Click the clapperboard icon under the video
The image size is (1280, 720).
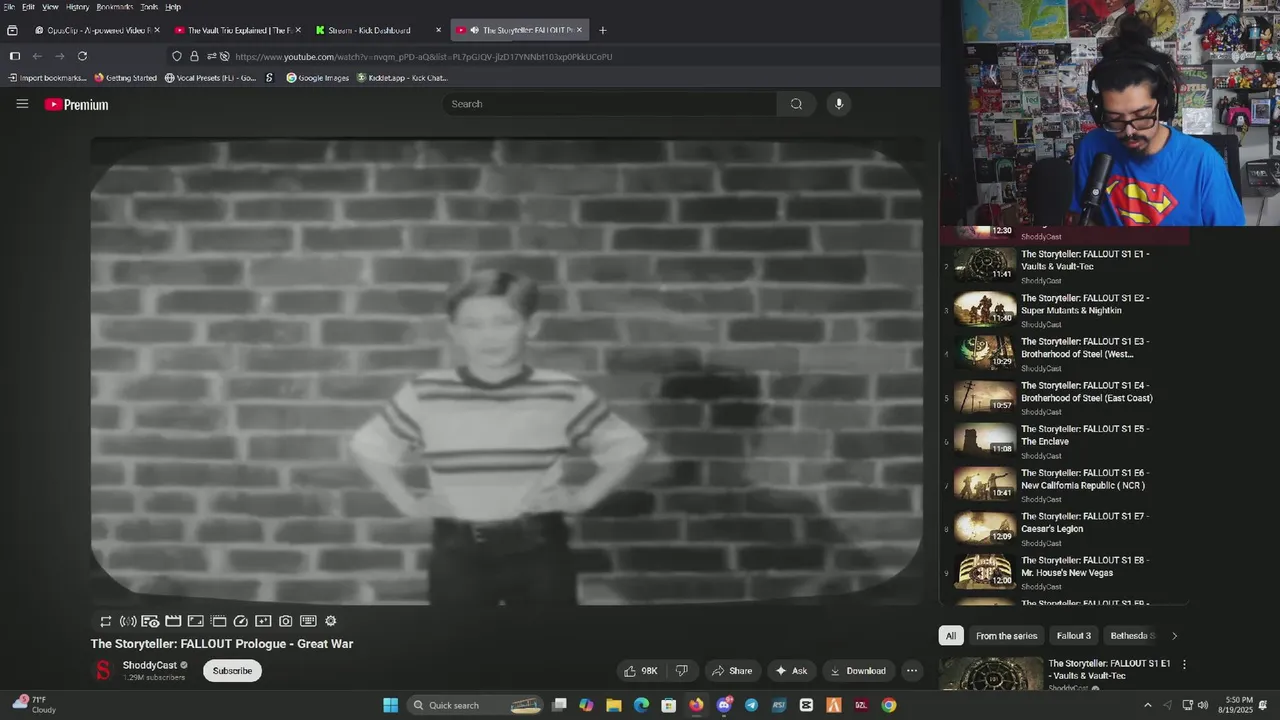(173, 621)
